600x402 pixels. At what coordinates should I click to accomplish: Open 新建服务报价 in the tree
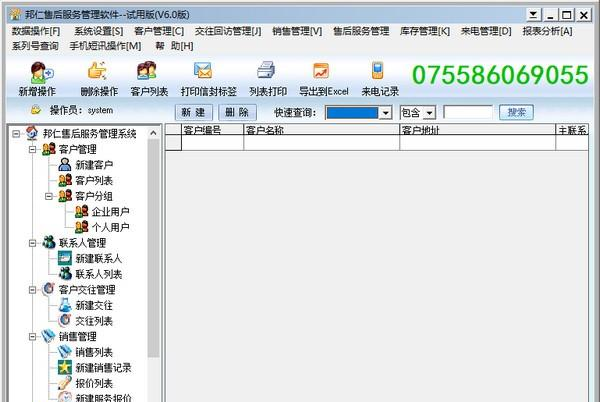pos(103,398)
